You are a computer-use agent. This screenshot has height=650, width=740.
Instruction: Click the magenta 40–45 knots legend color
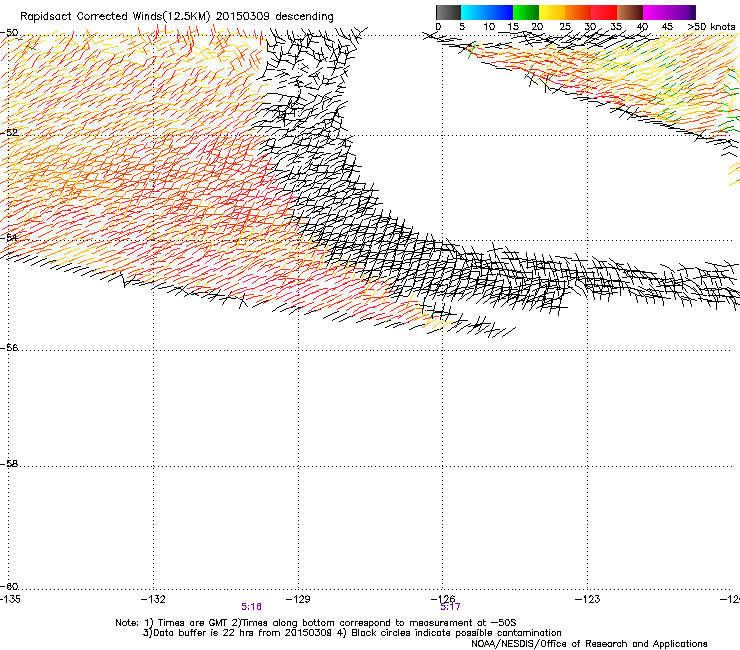coord(656,12)
